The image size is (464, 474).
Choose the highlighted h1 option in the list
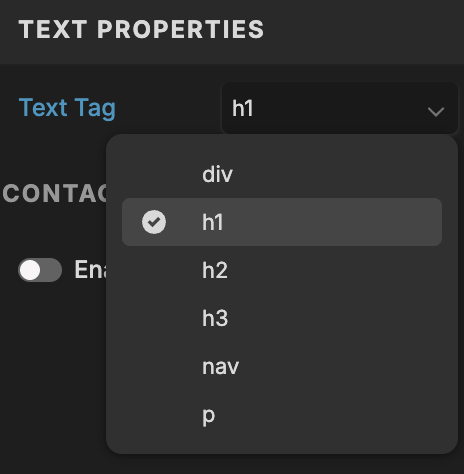282,222
